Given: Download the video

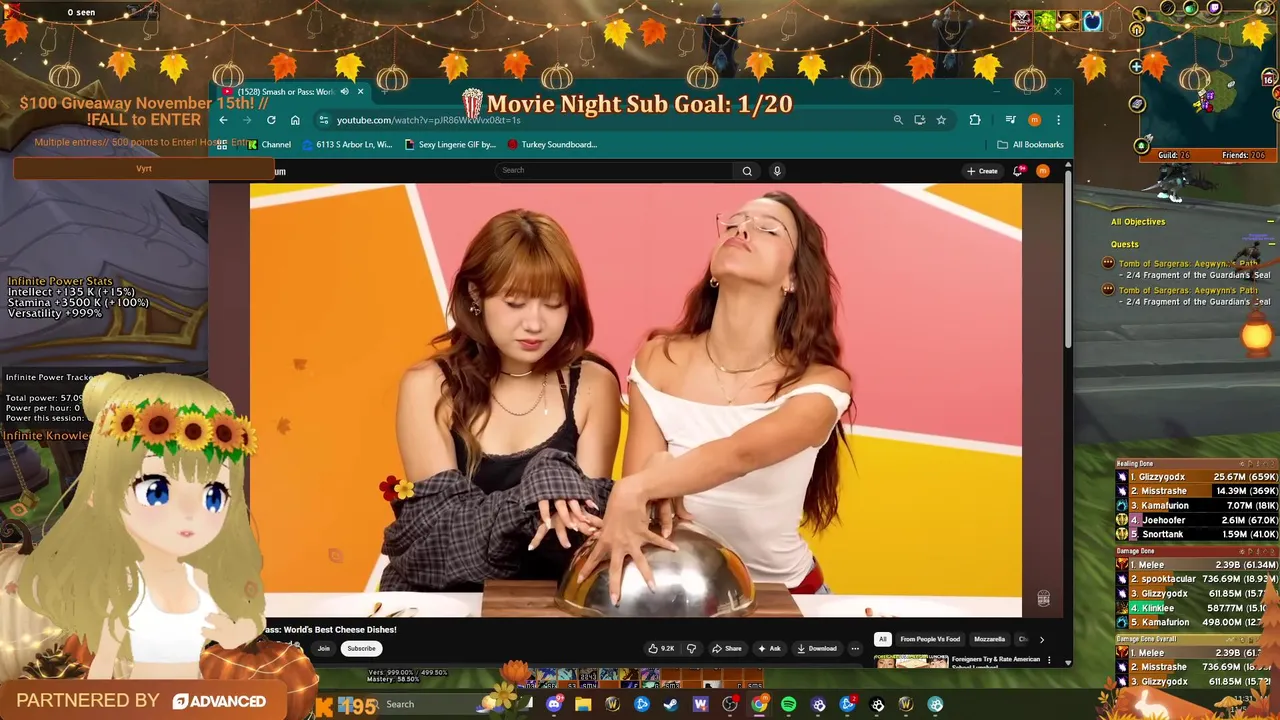Looking at the screenshot, I should click(x=816, y=648).
